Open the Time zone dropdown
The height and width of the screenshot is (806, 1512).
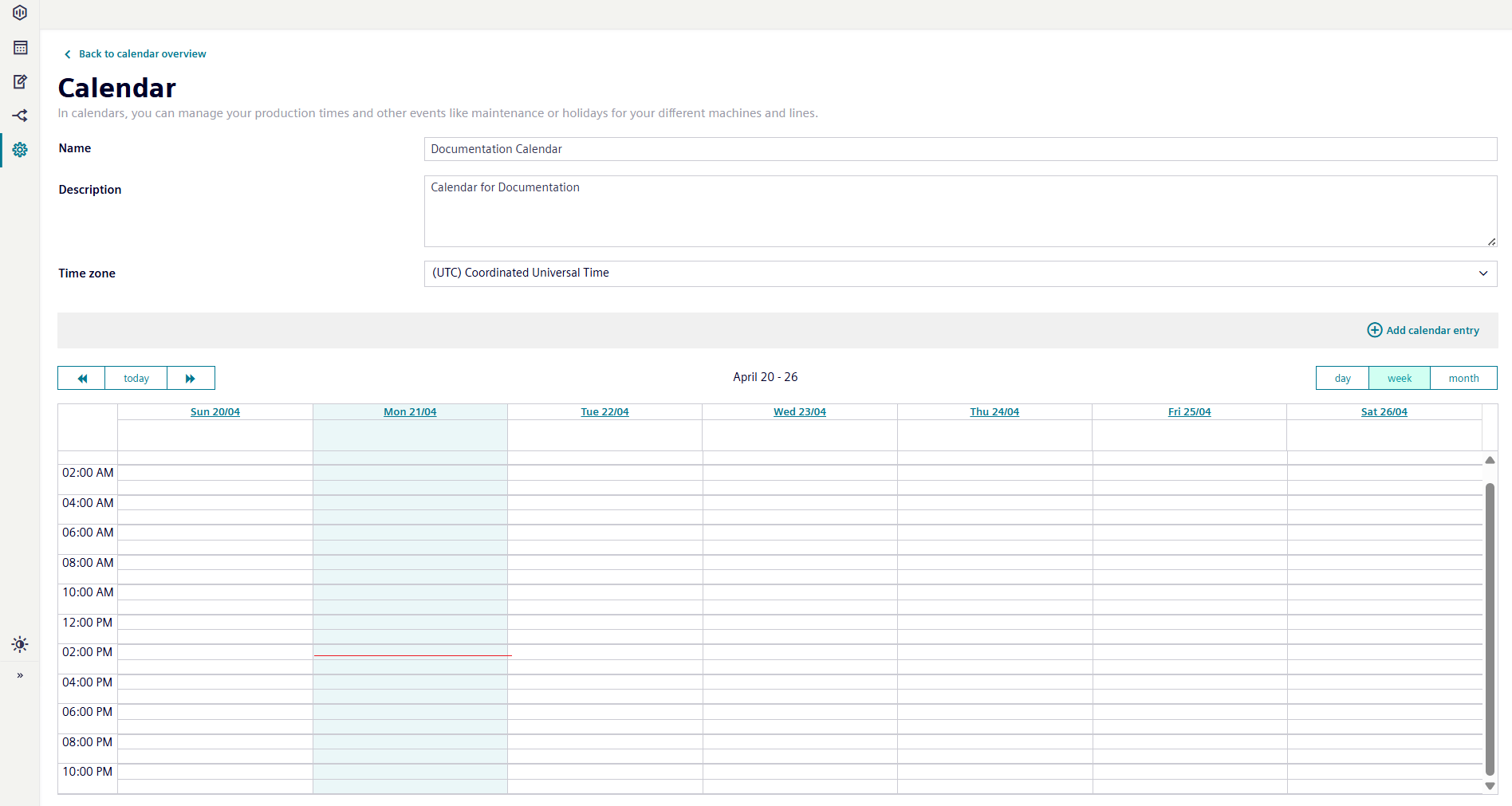pos(960,273)
